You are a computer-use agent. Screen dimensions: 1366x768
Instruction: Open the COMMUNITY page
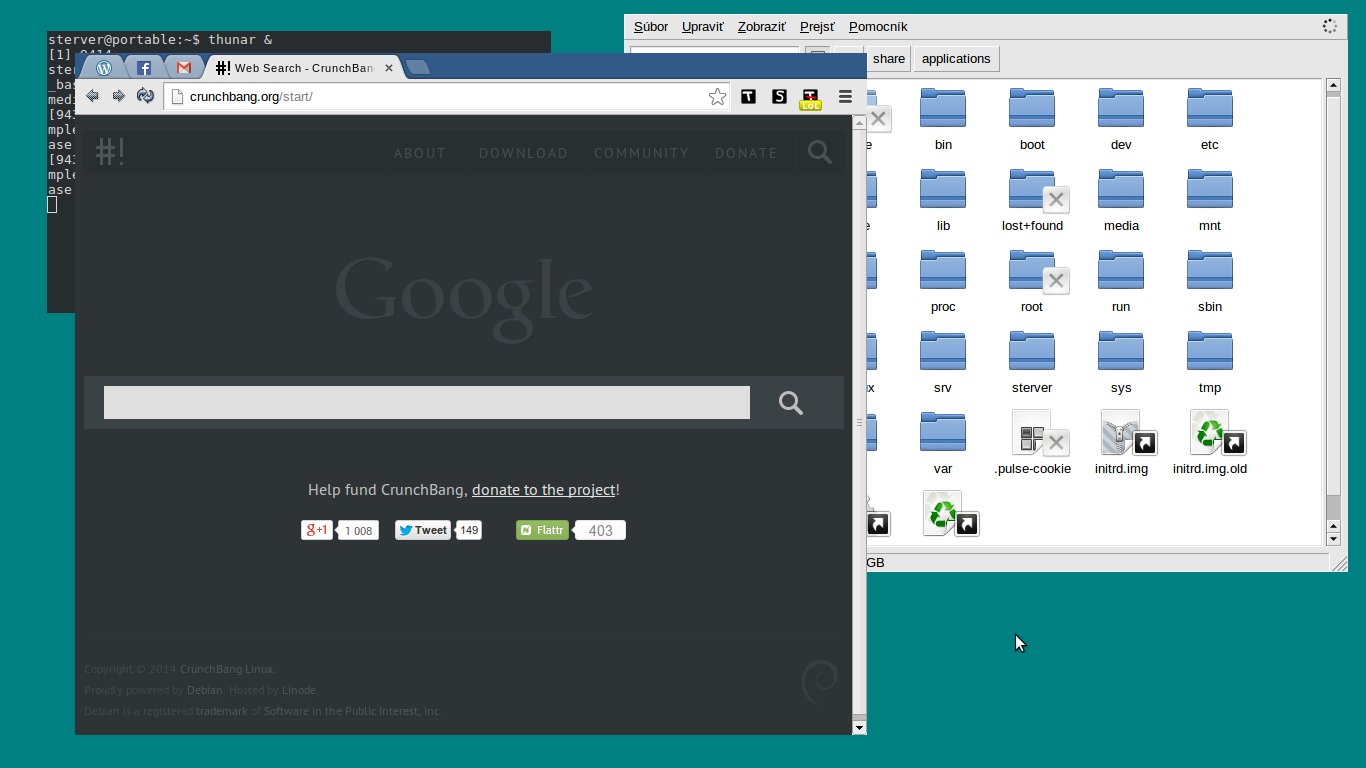tap(641, 153)
